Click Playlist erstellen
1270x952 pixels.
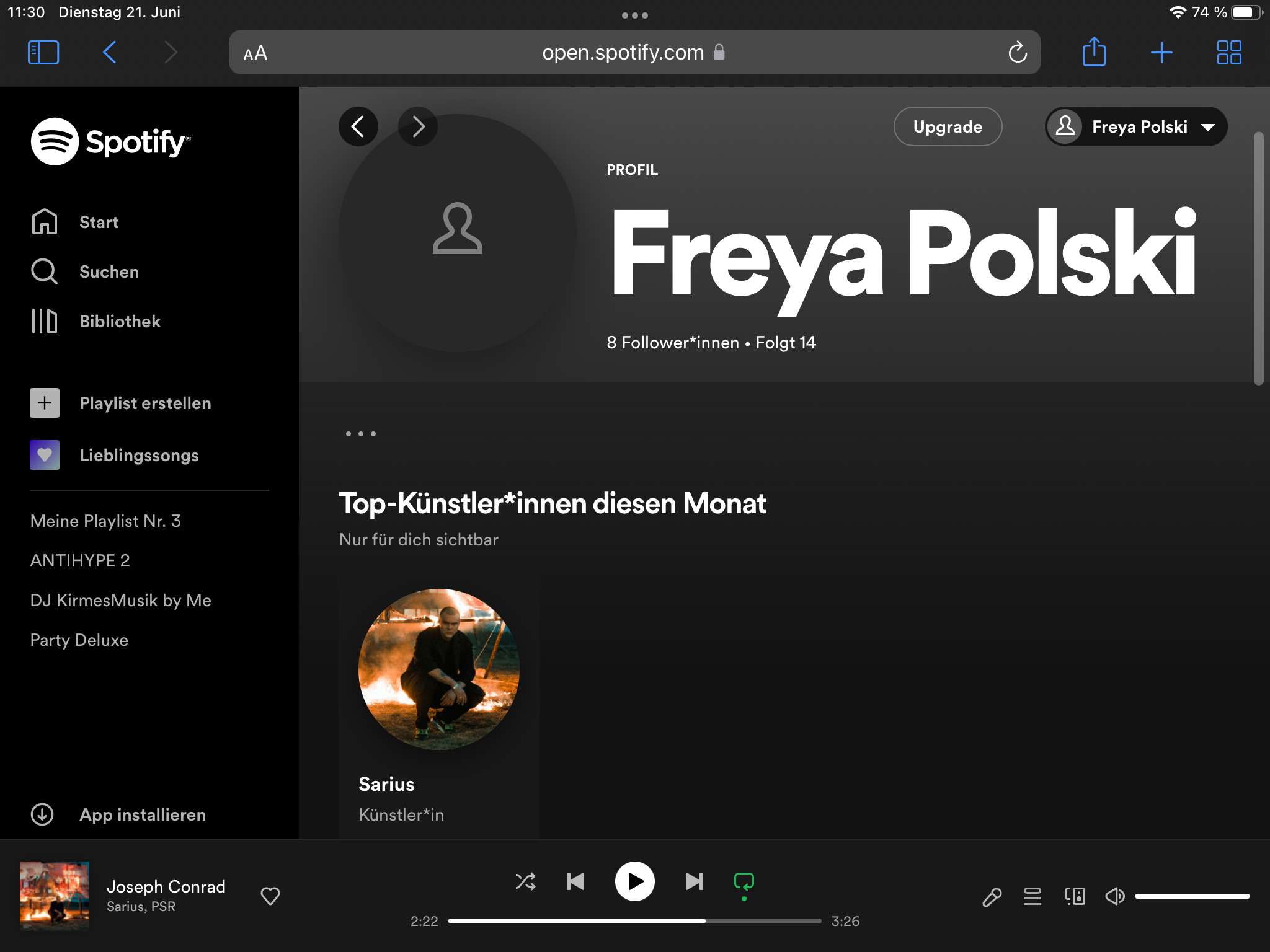click(144, 403)
